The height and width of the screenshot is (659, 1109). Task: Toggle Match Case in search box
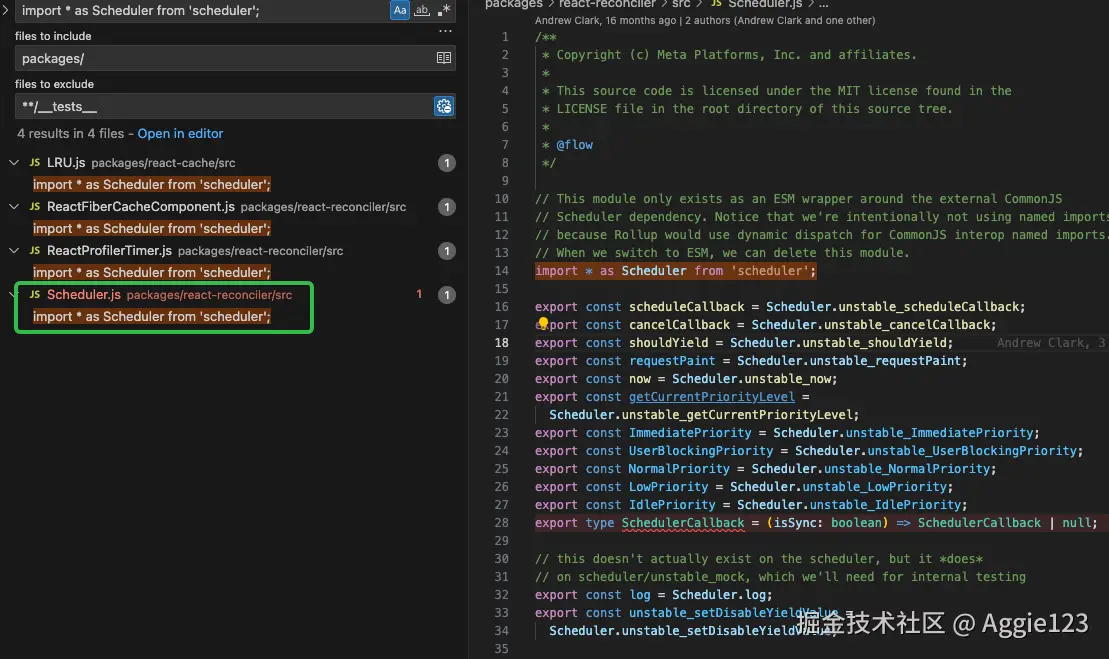400,10
